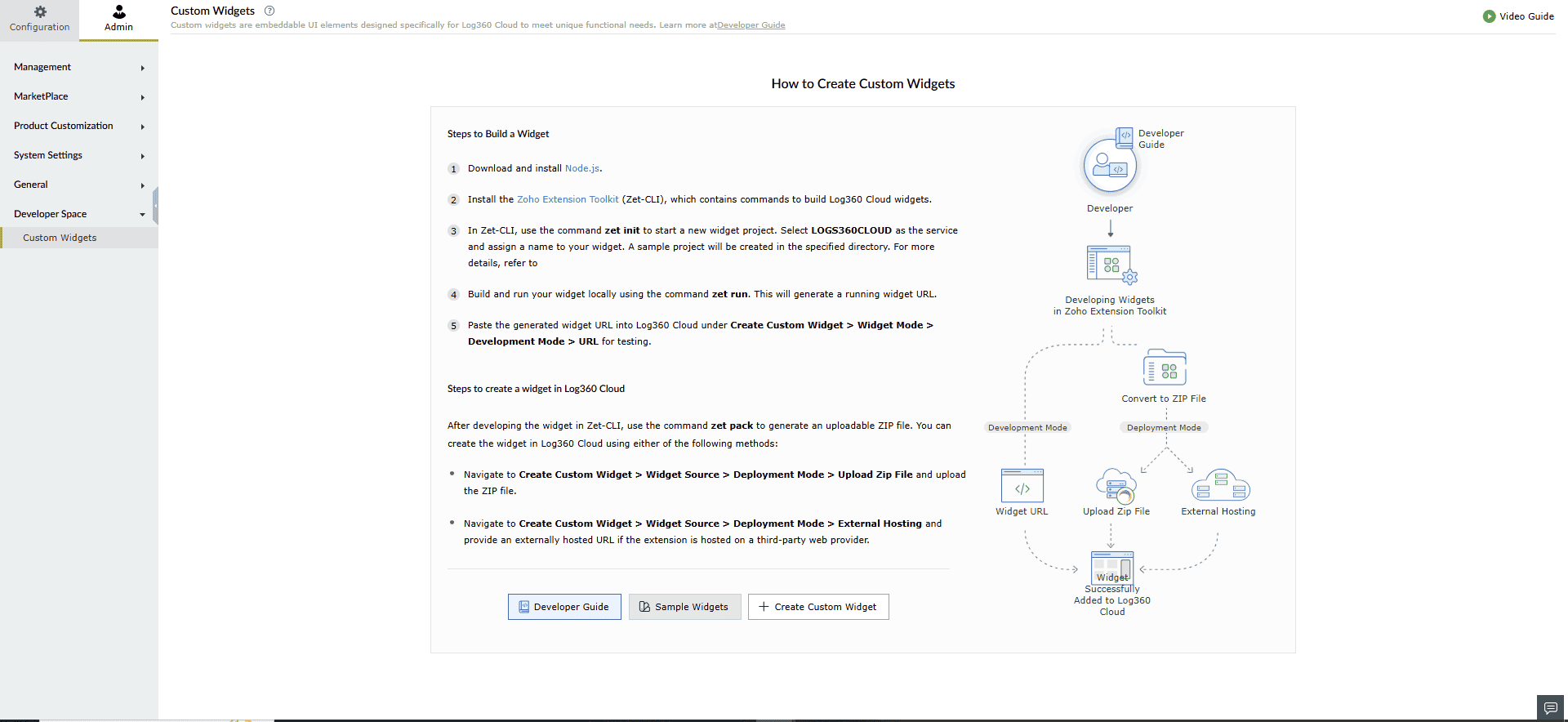Screen dimensions: 1568x722
Task: Open the System Settings menu
Action: pyautogui.click(x=79, y=155)
